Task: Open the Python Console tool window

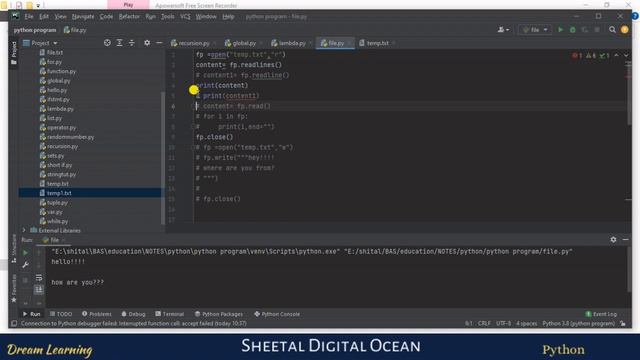Action: [277, 314]
